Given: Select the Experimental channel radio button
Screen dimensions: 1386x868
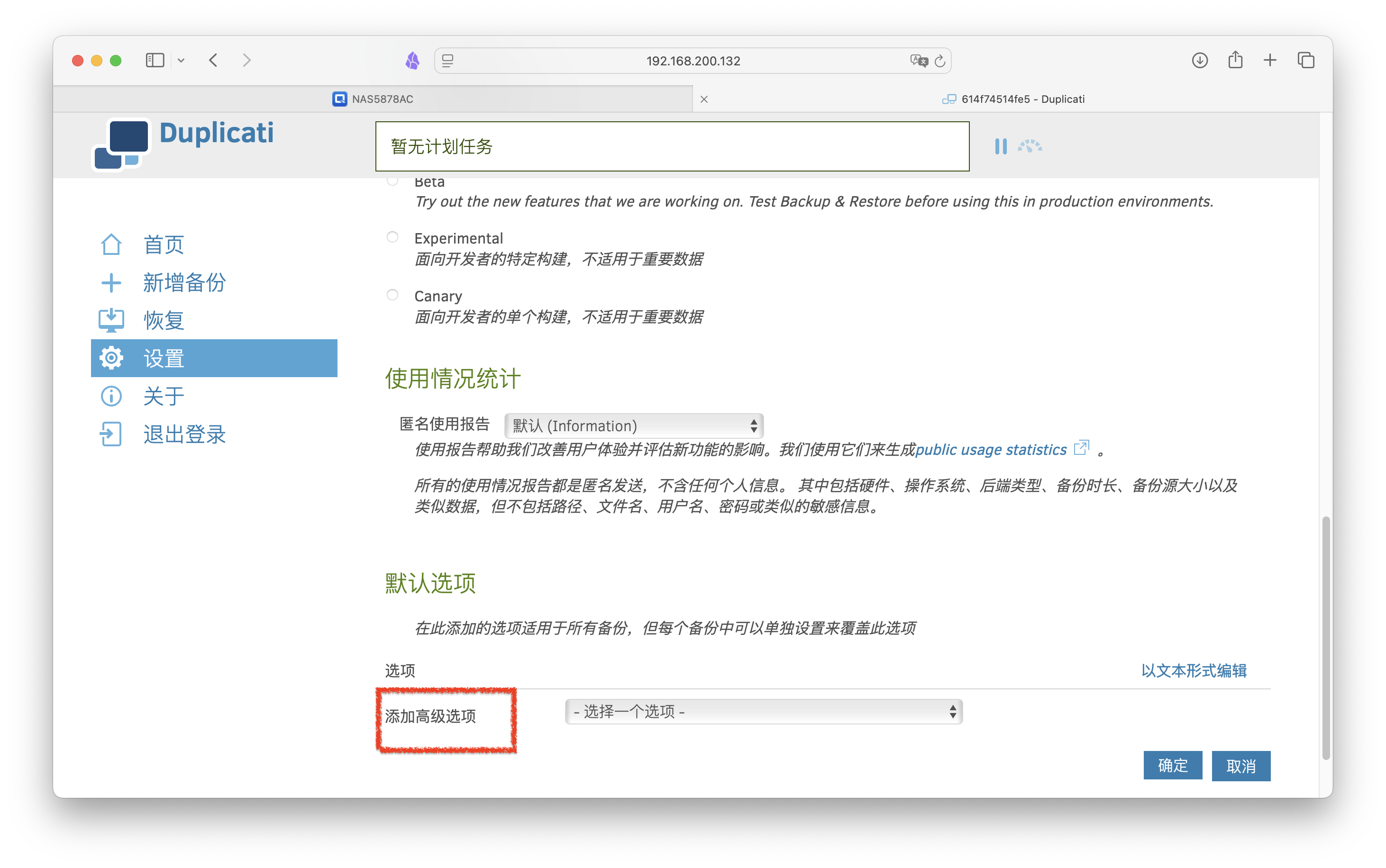Looking at the screenshot, I should coord(392,237).
